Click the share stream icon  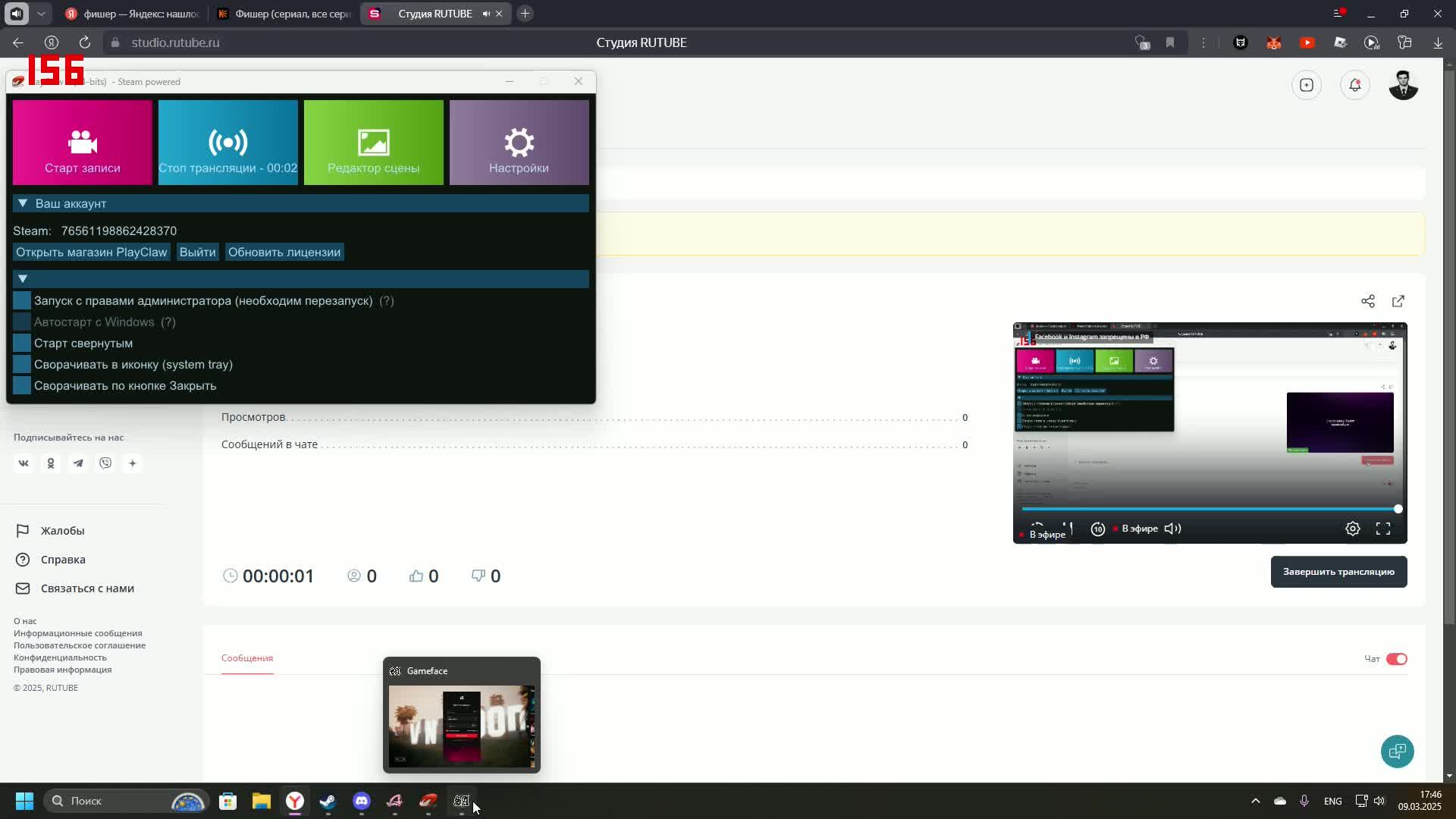pyautogui.click(x=1368, y=301)
